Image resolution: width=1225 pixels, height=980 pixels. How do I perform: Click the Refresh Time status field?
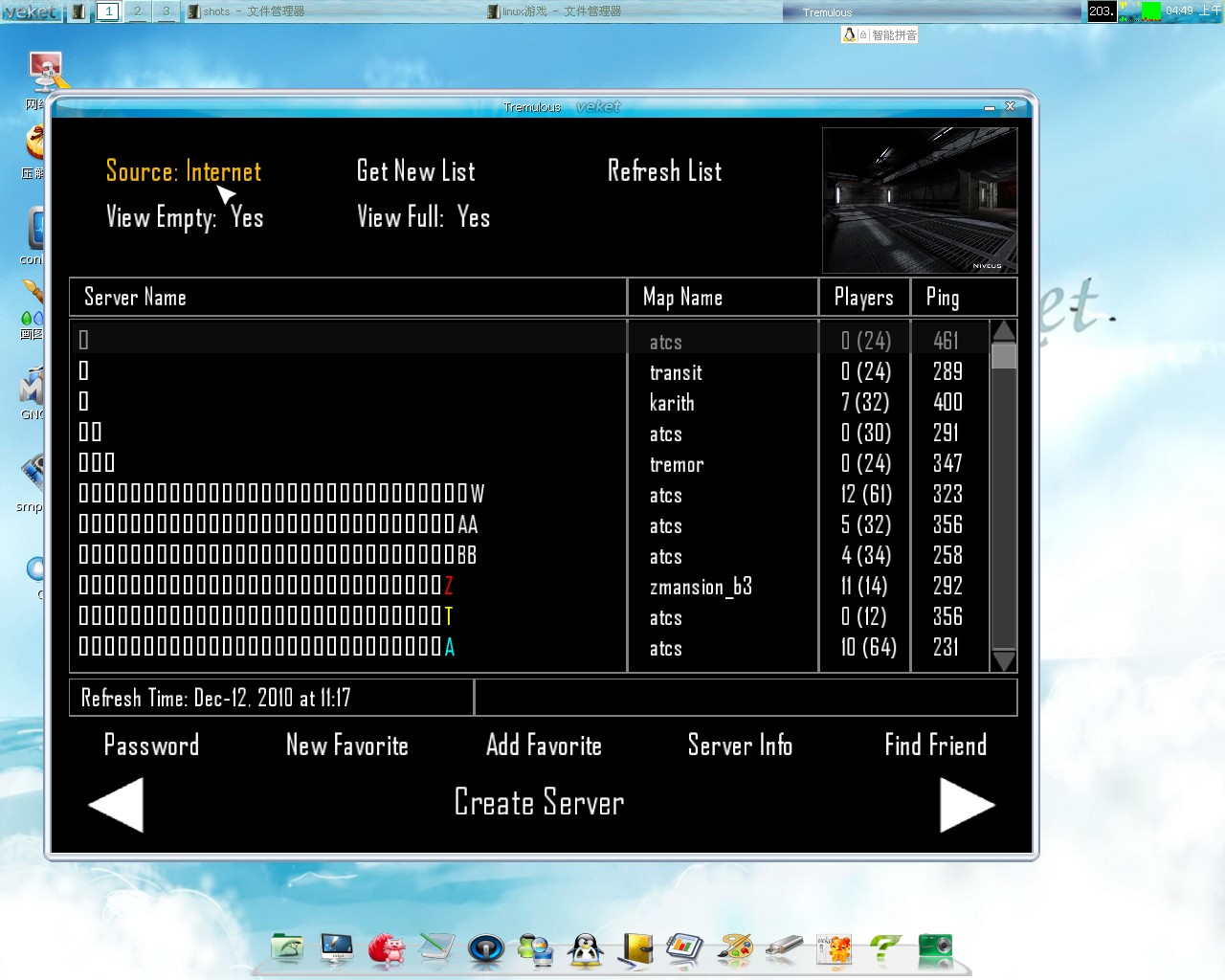[272, 698]
